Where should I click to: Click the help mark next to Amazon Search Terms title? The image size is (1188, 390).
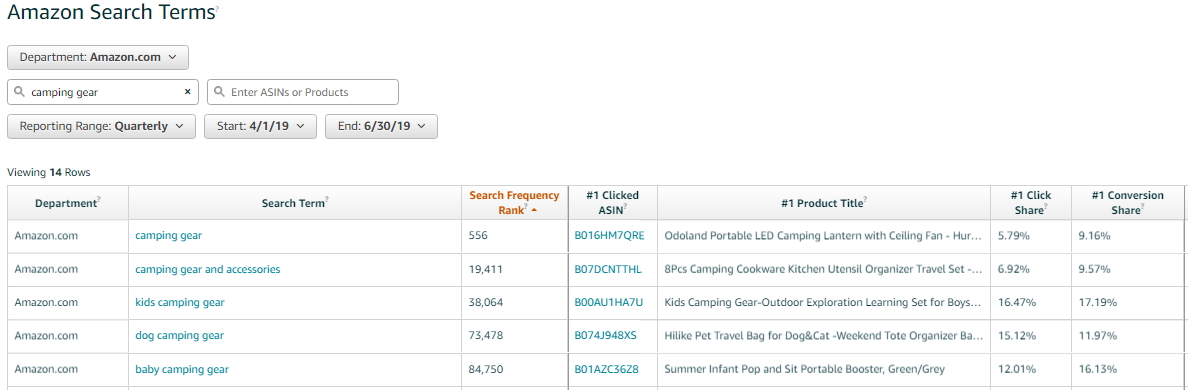coord(217,9)
